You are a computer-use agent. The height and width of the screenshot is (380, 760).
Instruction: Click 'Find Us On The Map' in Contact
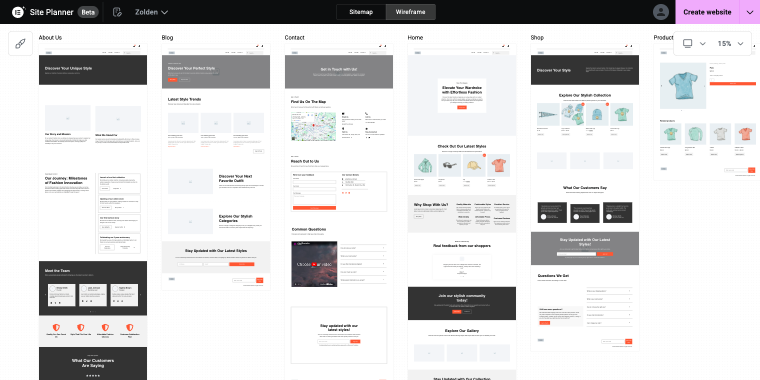(x=308, y=102)
